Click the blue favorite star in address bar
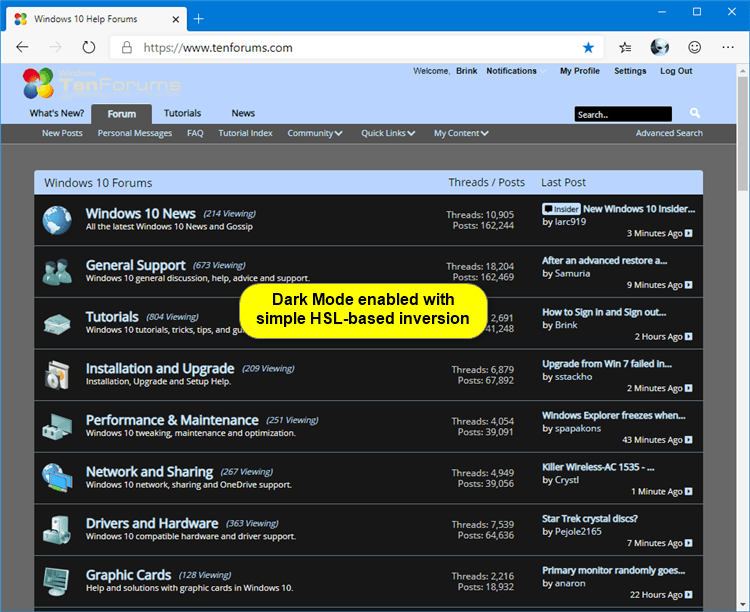The height and width of the screenshot is (612, 750). click(588, 47)
